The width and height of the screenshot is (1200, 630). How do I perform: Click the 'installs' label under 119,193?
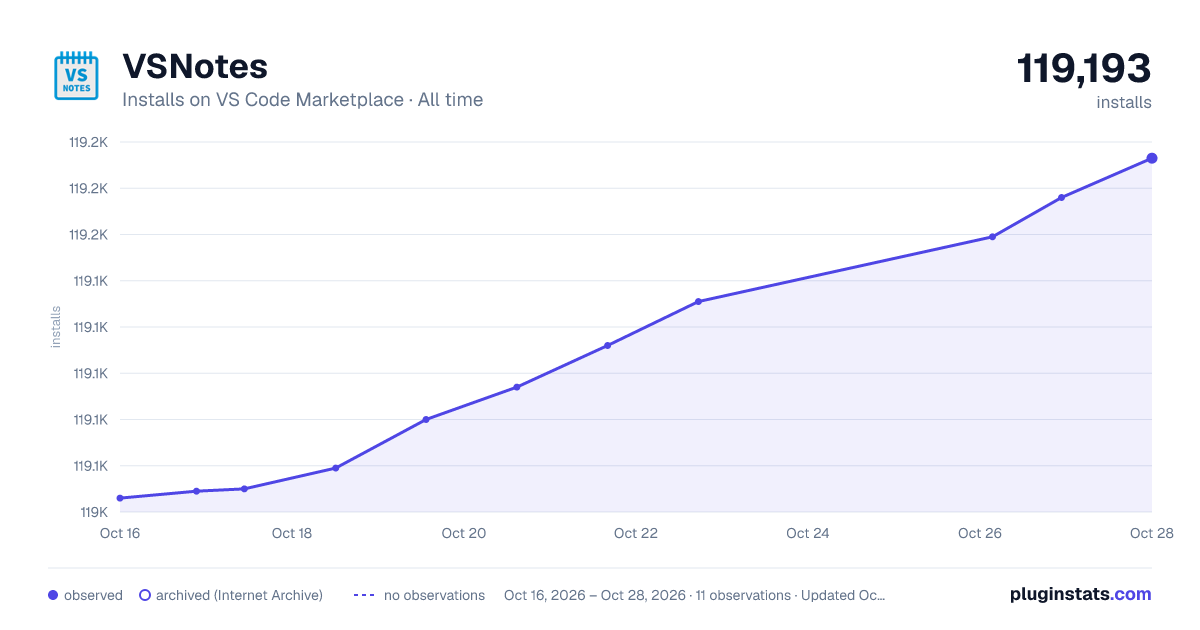(x=1124, y=102)
